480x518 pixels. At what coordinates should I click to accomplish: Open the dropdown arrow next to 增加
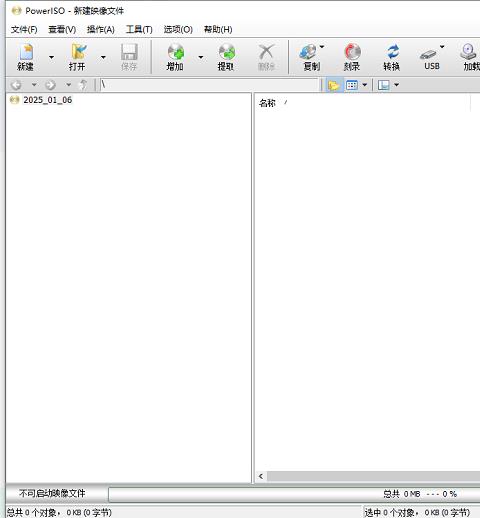(x=201, y=57)
